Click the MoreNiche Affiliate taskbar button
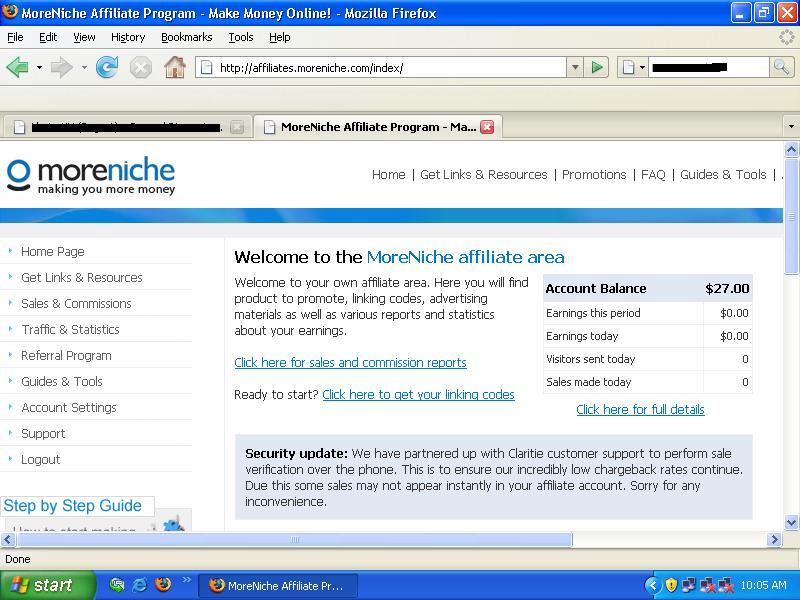Screen dimensions: 800x600 tap(277, 585)
